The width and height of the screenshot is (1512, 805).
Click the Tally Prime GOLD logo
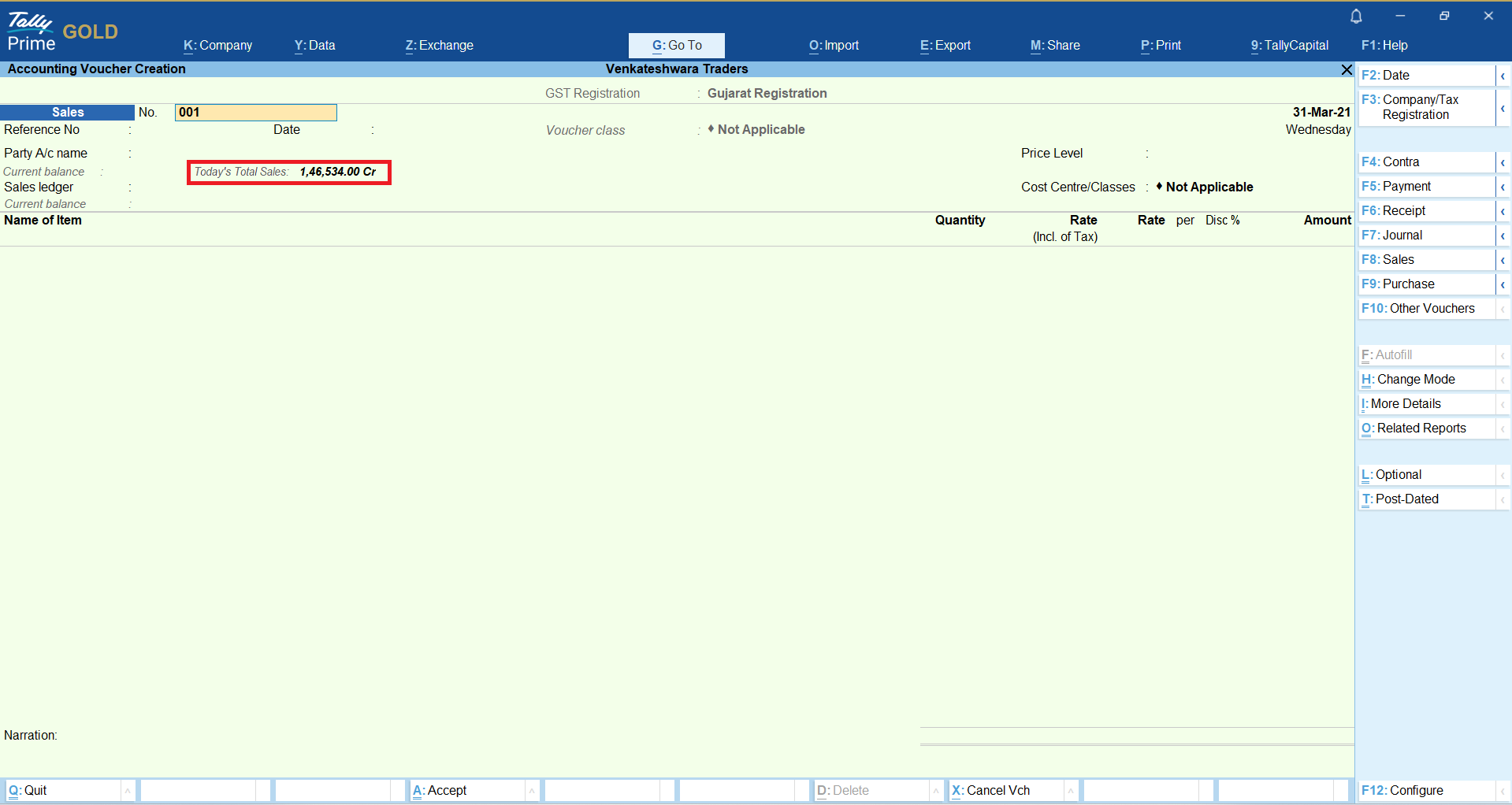[63, 32]
